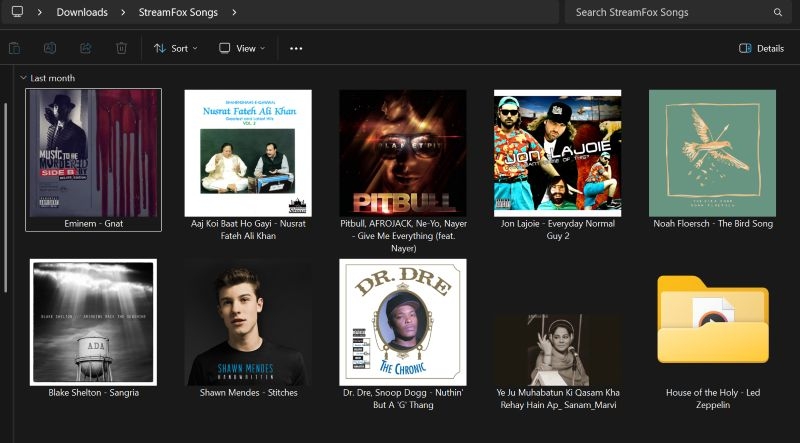Image resolution: width=800 pixels, height=443 pixels.
Task: Click the search magnifier icon
Action: (x=778, y=12)
